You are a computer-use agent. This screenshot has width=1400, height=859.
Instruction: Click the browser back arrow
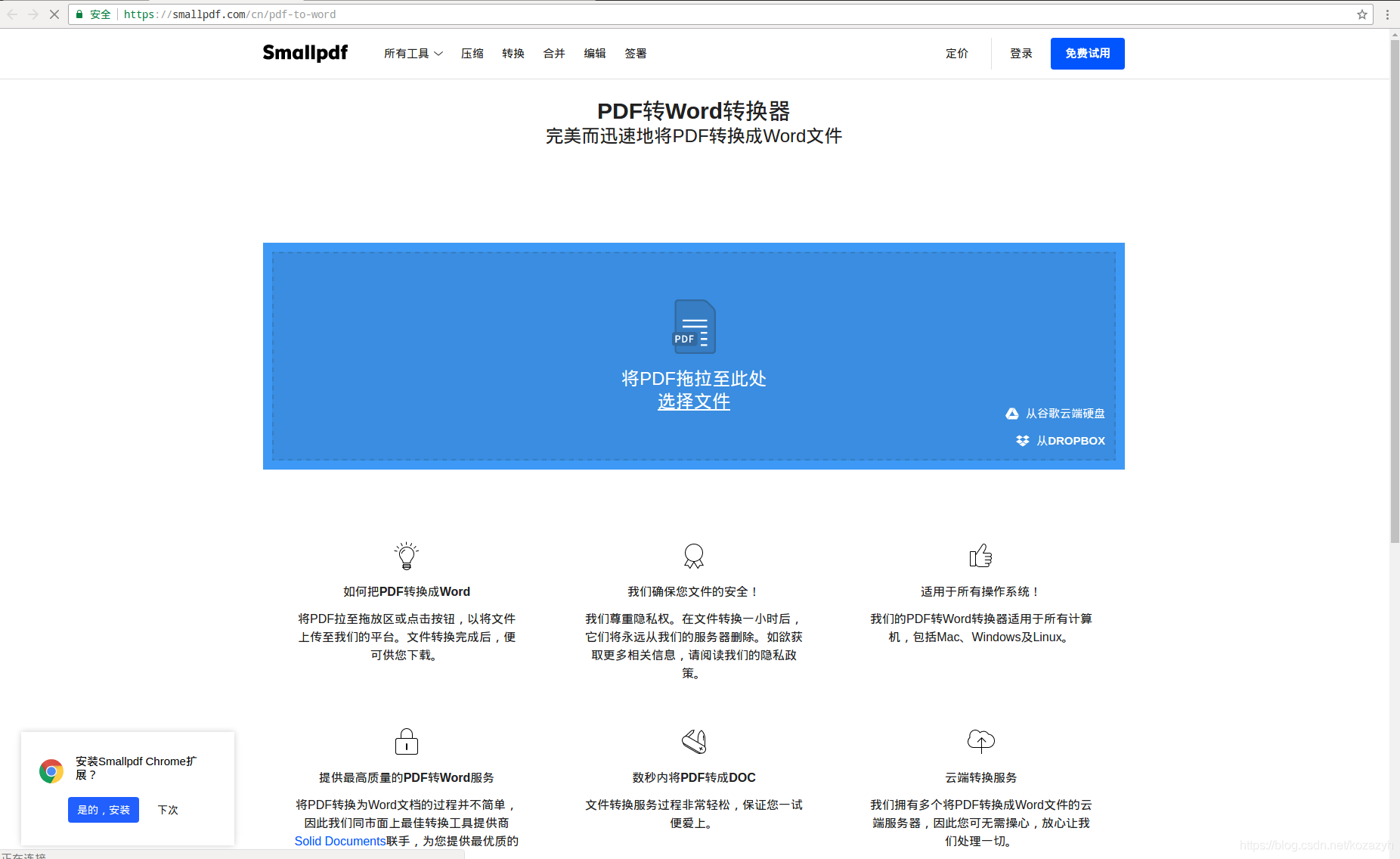(x=12, y=14)
